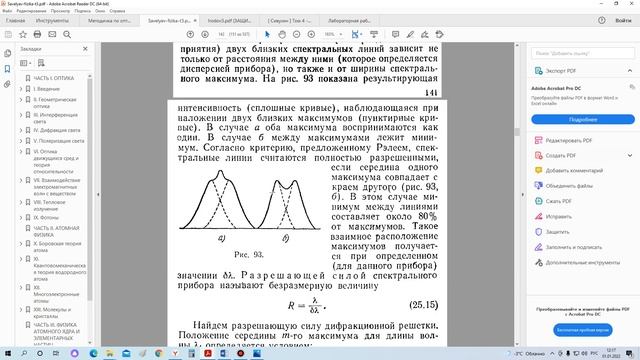
Task: Toggle the bookmarks panel icon in the left rail
Action: point(7,69)
